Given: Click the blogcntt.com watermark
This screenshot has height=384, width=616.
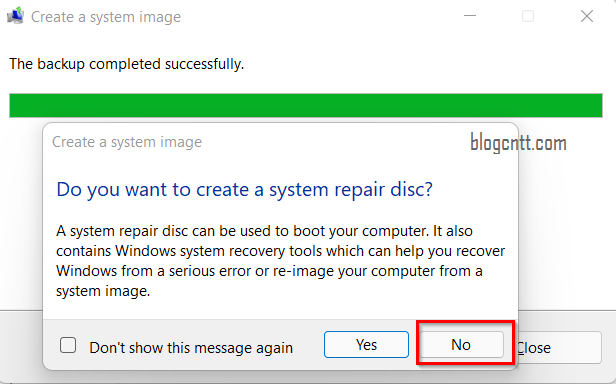Looking at the screenshot, I should pyautogui.click(x=518, y=143).
